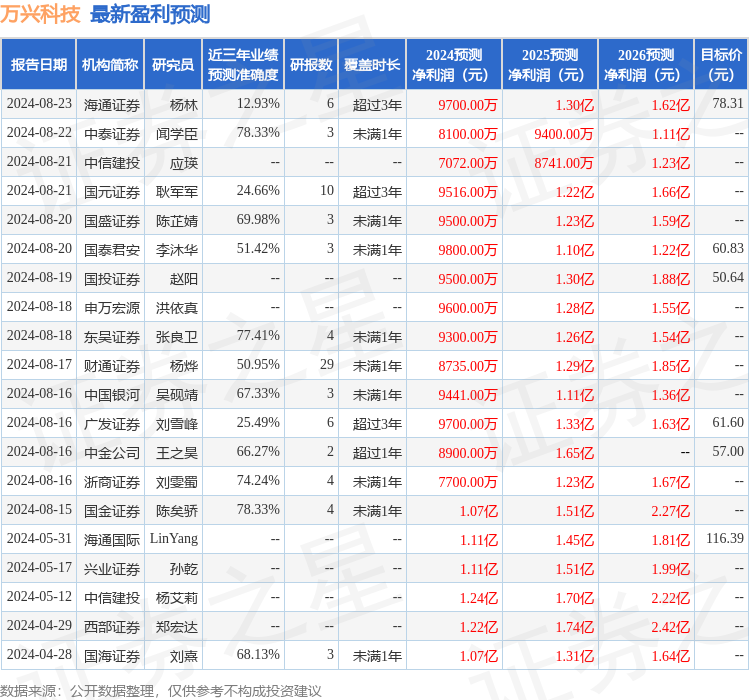749x700 pixels.
Task: Click accuracy value 24.66%
Action: pos(258,191)
